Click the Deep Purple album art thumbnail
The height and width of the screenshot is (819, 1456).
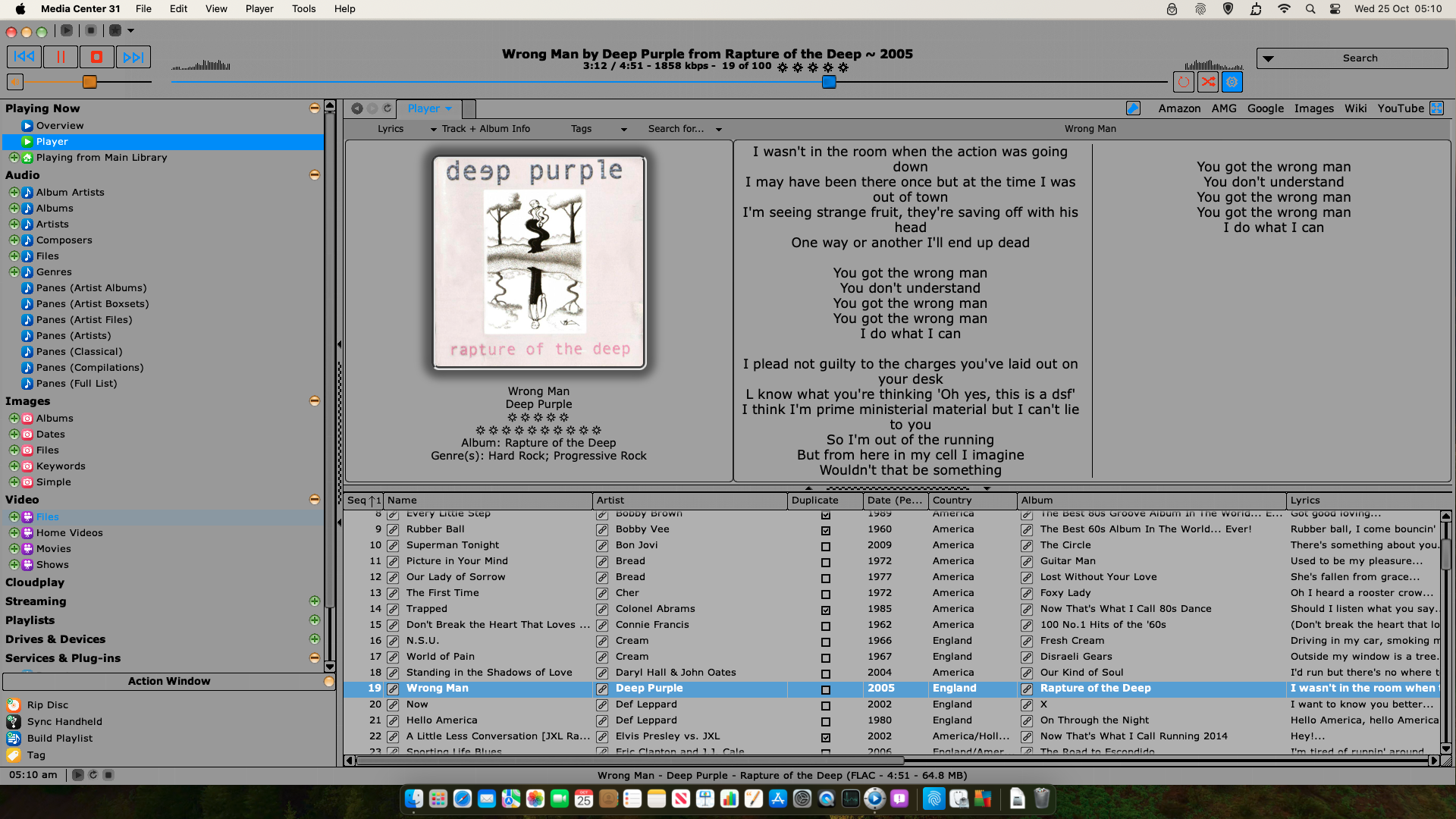click(537, 259)
